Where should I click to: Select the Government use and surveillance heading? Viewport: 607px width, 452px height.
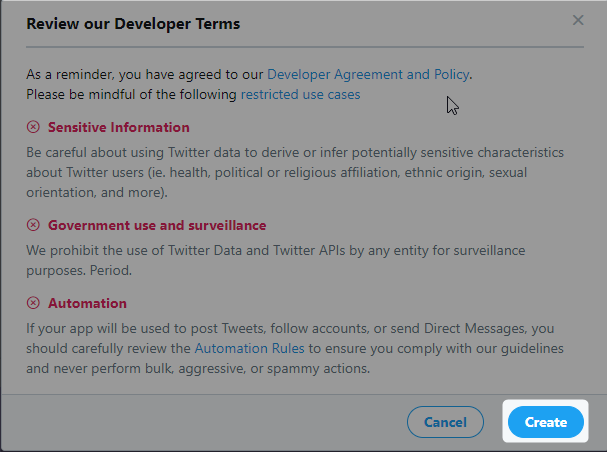(157, 225)
